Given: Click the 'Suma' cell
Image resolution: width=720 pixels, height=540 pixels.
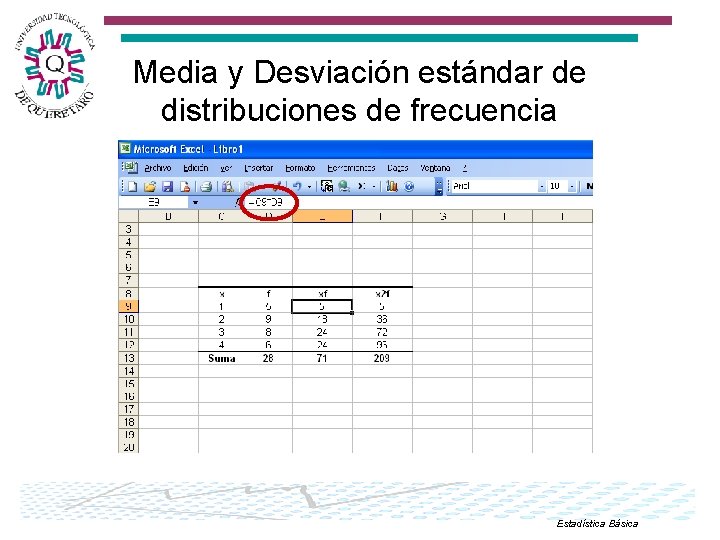Looking at the screenshot, I should 222,358.
